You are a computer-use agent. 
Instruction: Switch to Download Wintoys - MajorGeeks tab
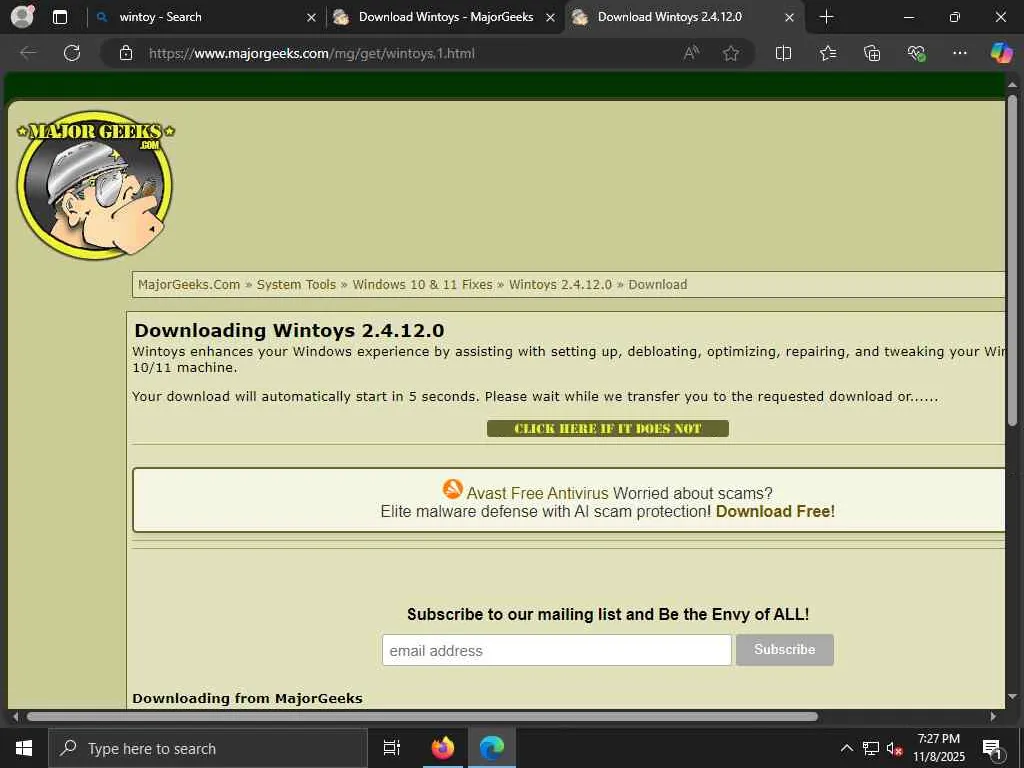point(443,18)
